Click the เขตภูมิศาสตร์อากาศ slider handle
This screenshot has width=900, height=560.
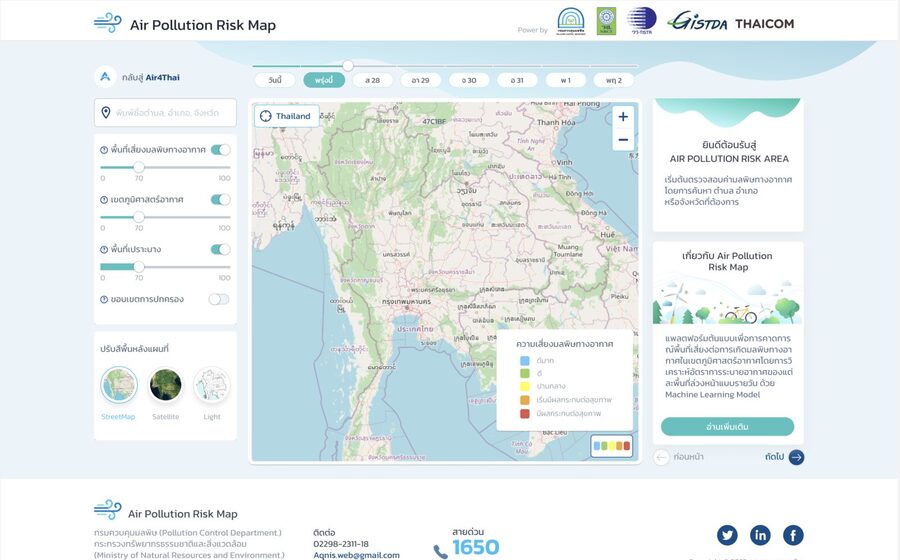139,217
